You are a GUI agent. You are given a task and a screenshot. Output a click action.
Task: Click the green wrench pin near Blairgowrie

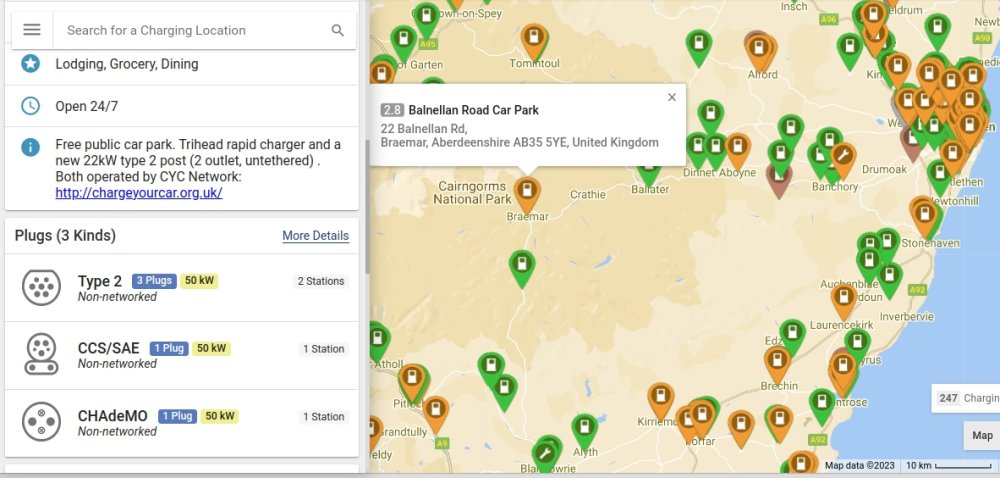544,456
